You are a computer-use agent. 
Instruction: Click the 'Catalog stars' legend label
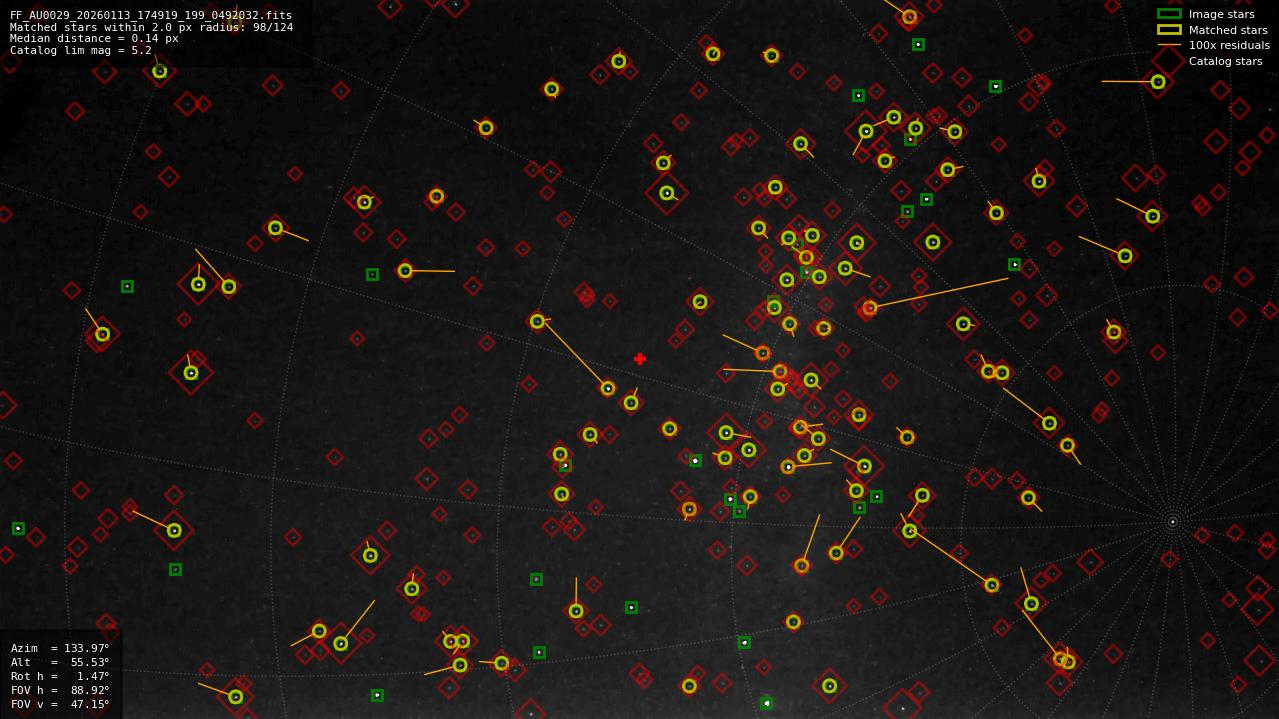pos(1225,61)
